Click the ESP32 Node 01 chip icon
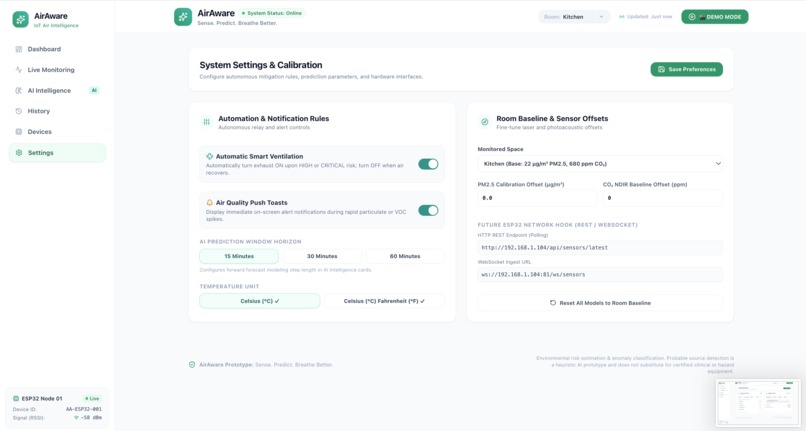806x431 pixels. [15, 399]
